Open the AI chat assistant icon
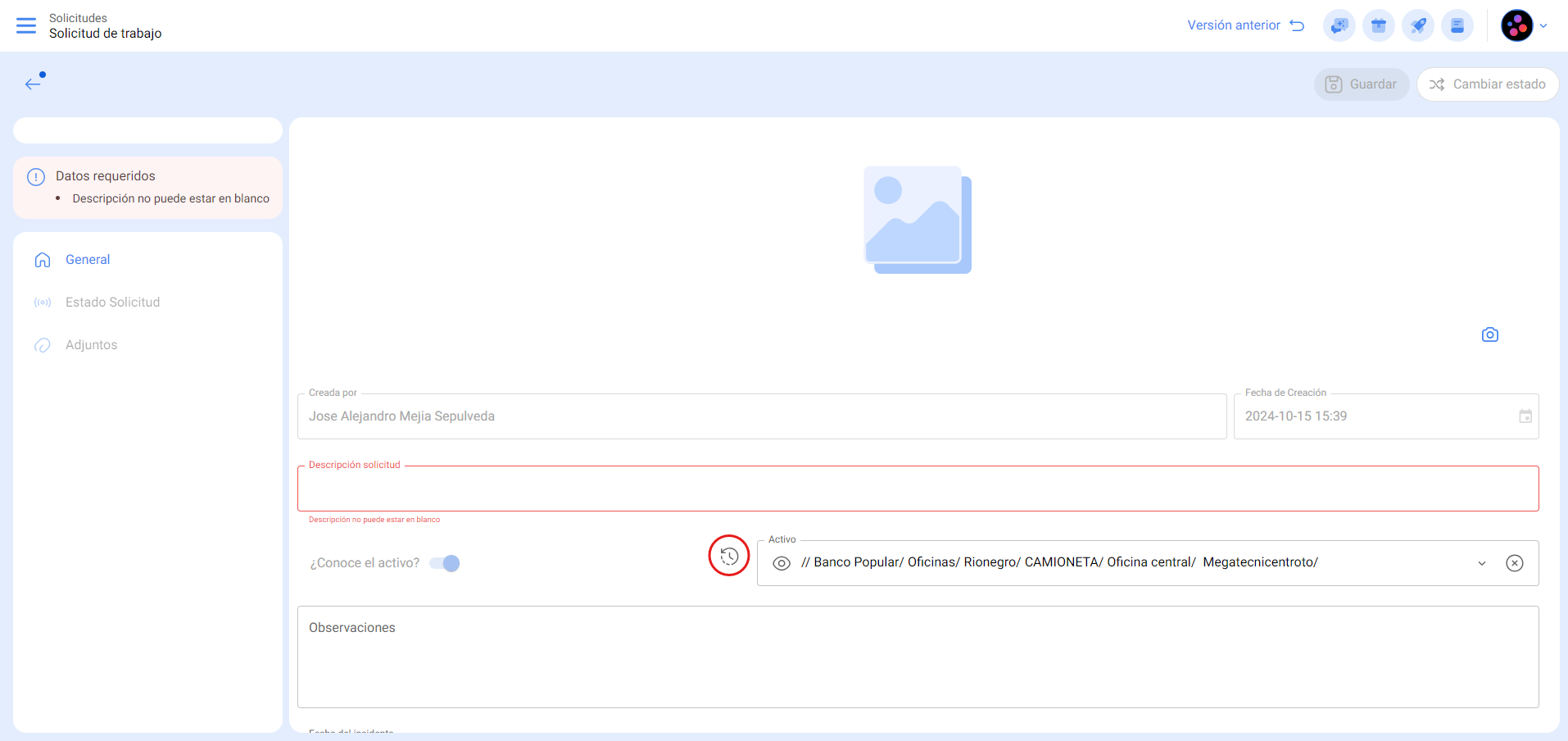 tap(1339, 25)
